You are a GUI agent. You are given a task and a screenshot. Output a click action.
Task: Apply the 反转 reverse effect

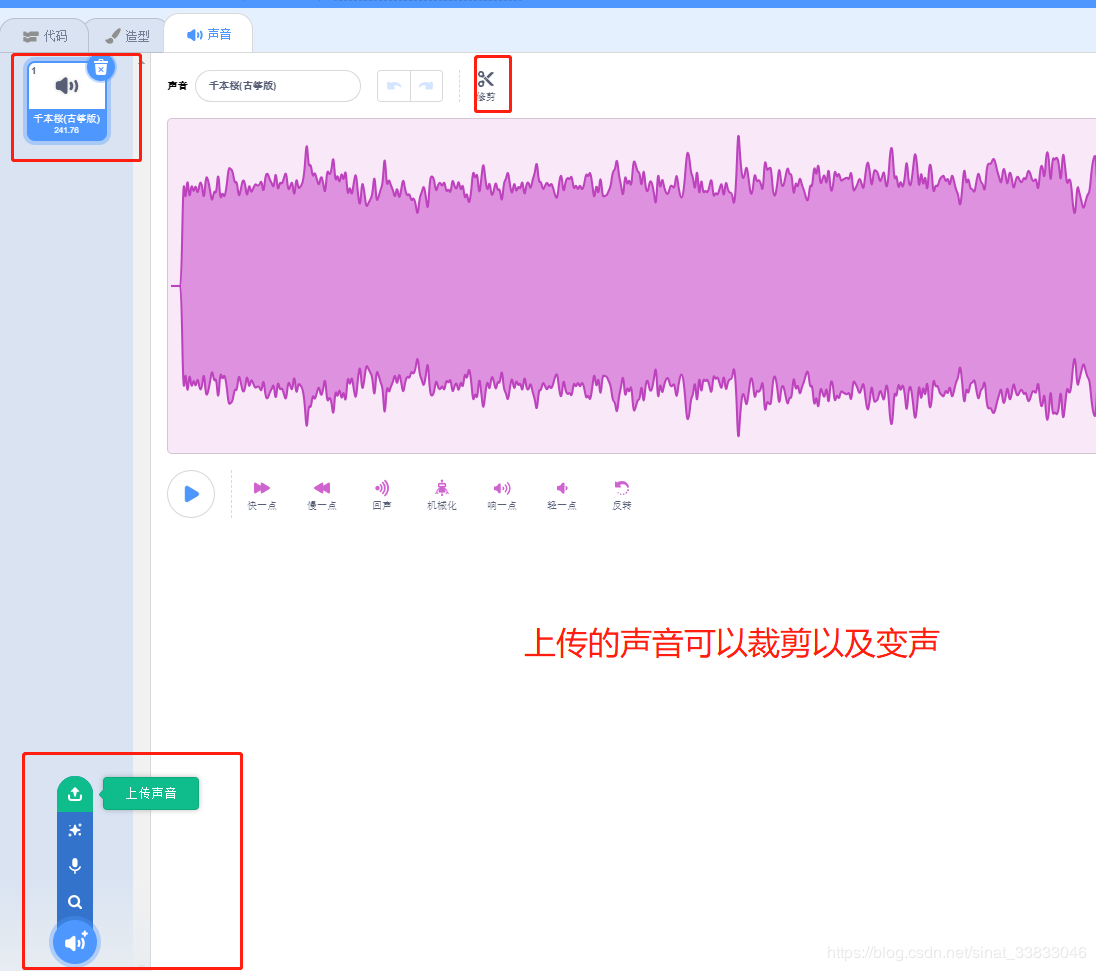[x=621, y=490]
